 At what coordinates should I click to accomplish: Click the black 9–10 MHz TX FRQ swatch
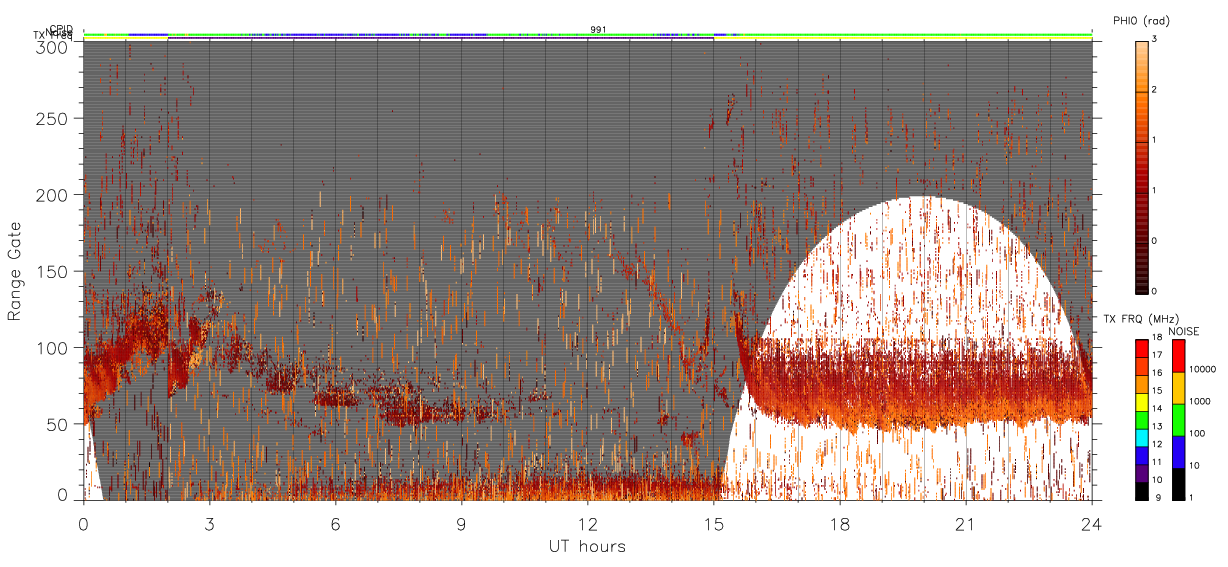click(1141, 491)
